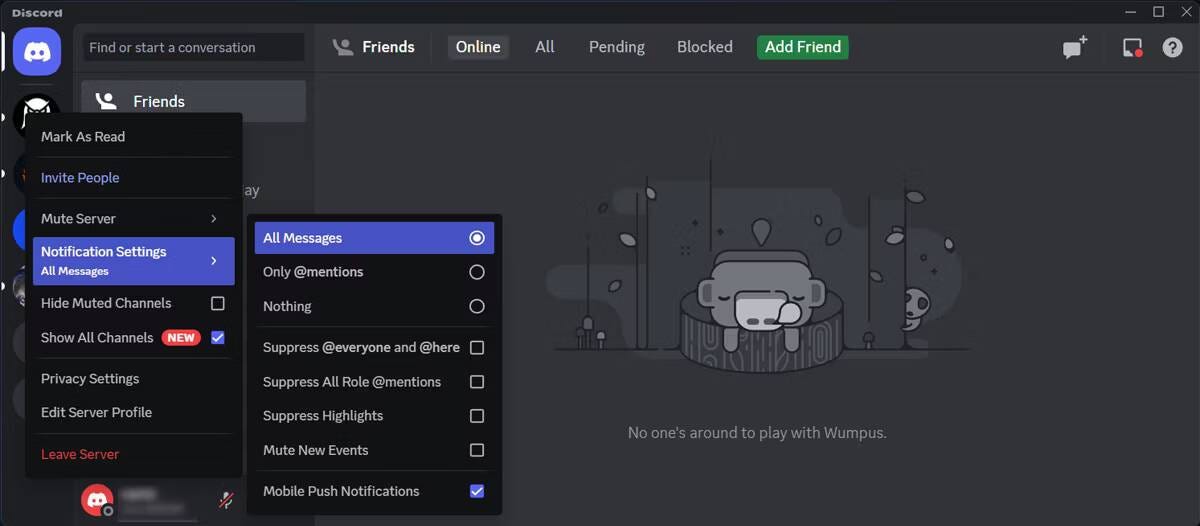Screen dimensions: 1200x526
Task: Maximize the Discord window
Action: click(x=1158, y=12)
